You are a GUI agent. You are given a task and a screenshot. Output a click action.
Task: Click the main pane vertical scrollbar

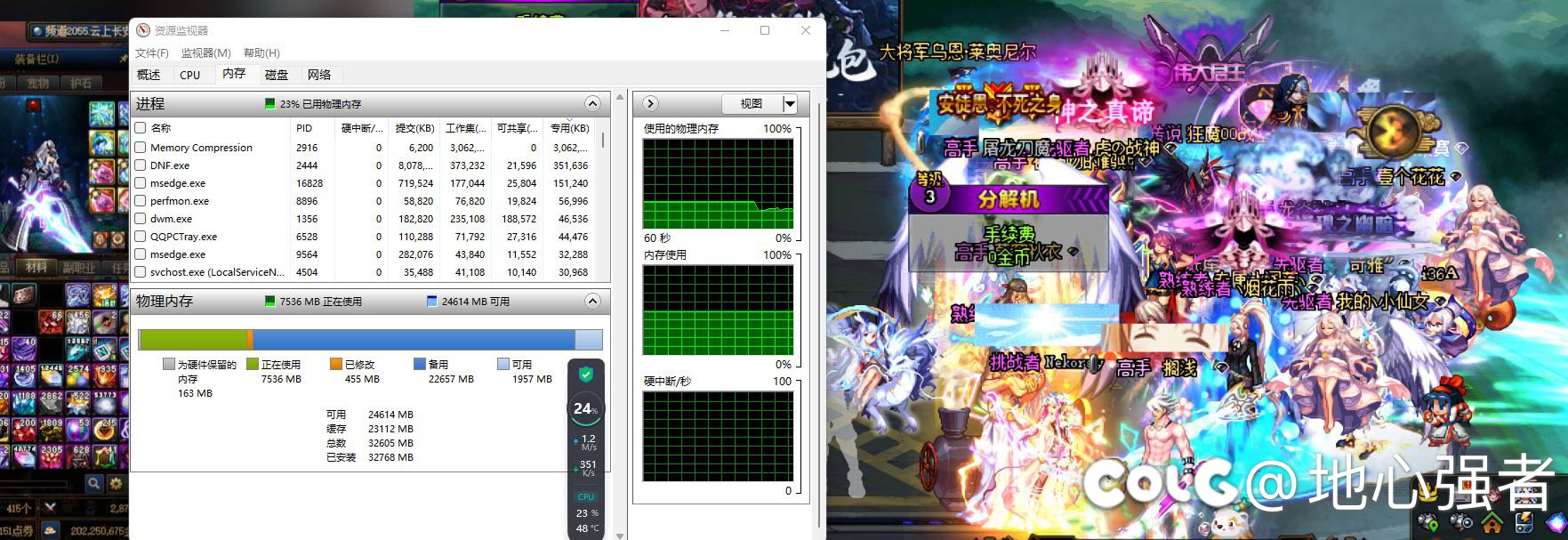620,314
